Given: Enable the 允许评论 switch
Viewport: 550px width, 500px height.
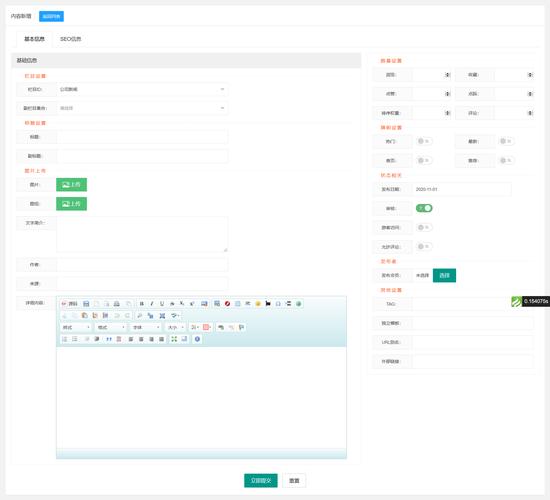Looking at the screenshot, I should pos(424,246).
